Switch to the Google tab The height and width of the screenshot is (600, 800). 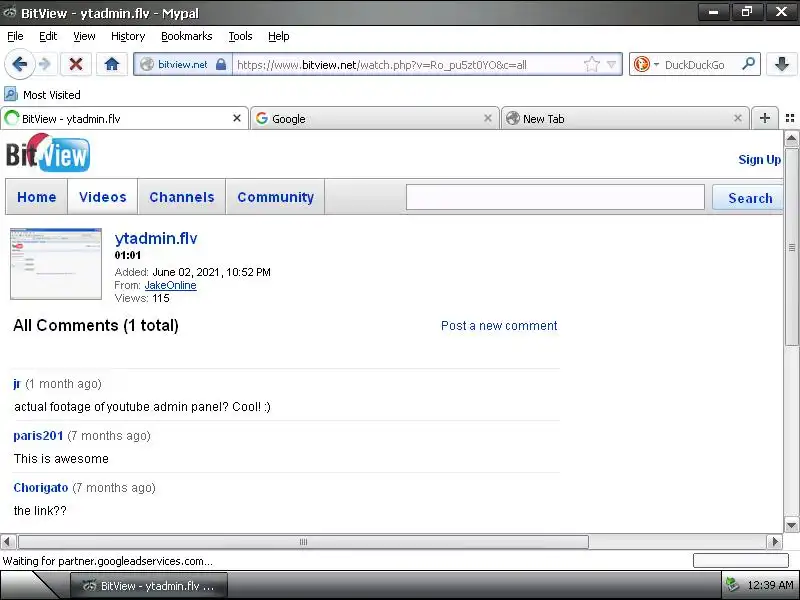click(x=374, y=118)
